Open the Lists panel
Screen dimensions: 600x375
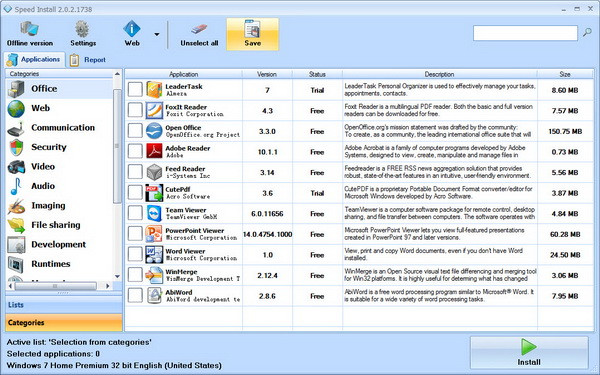click(x=64, y=305)
